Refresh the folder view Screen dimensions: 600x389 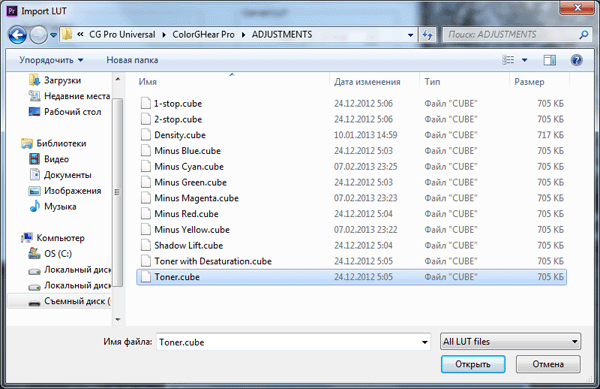tap(427, 35)
